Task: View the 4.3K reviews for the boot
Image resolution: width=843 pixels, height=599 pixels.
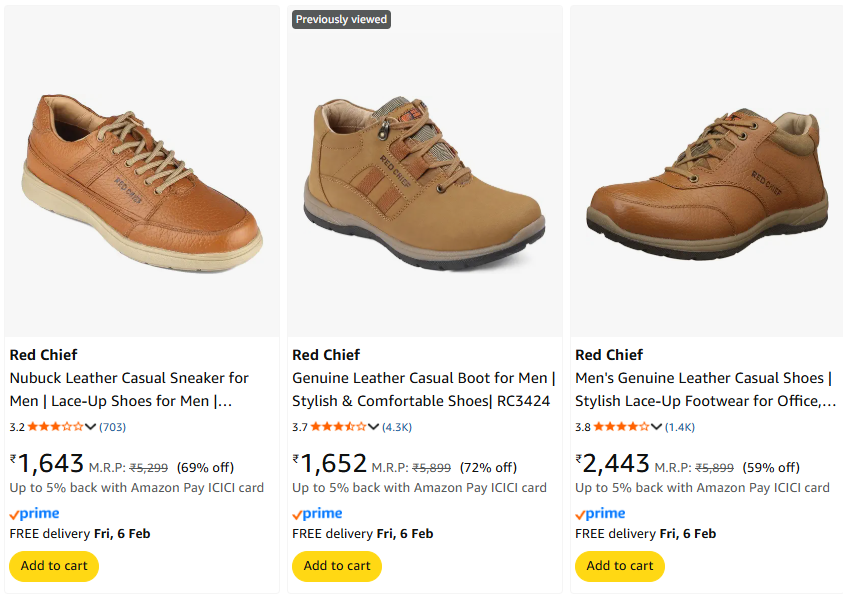Action: [397, 427]
